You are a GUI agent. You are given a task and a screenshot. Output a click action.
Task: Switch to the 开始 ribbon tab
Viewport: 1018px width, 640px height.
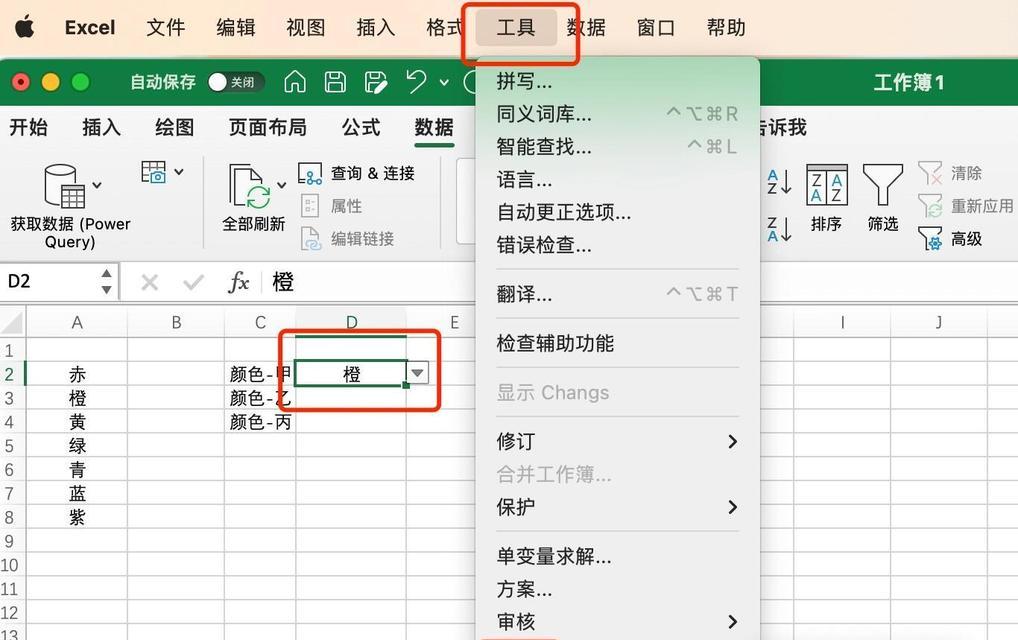click(29, 127)
